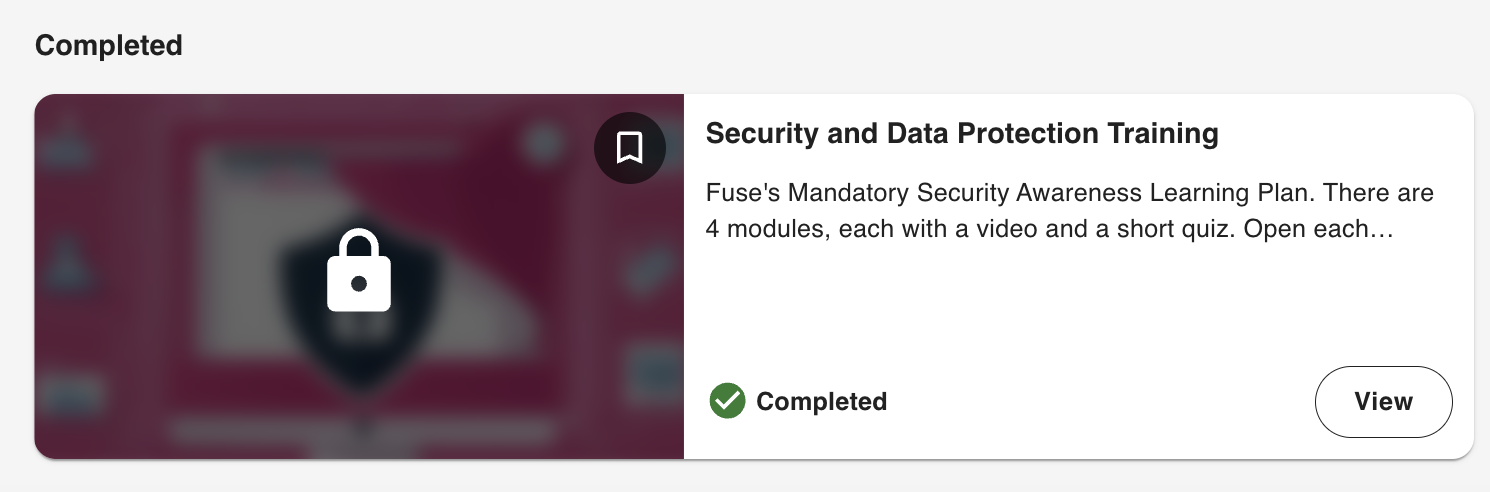Select the Completed section heading
This screenshot has width=1490, height=492.
tap(109, 45)
